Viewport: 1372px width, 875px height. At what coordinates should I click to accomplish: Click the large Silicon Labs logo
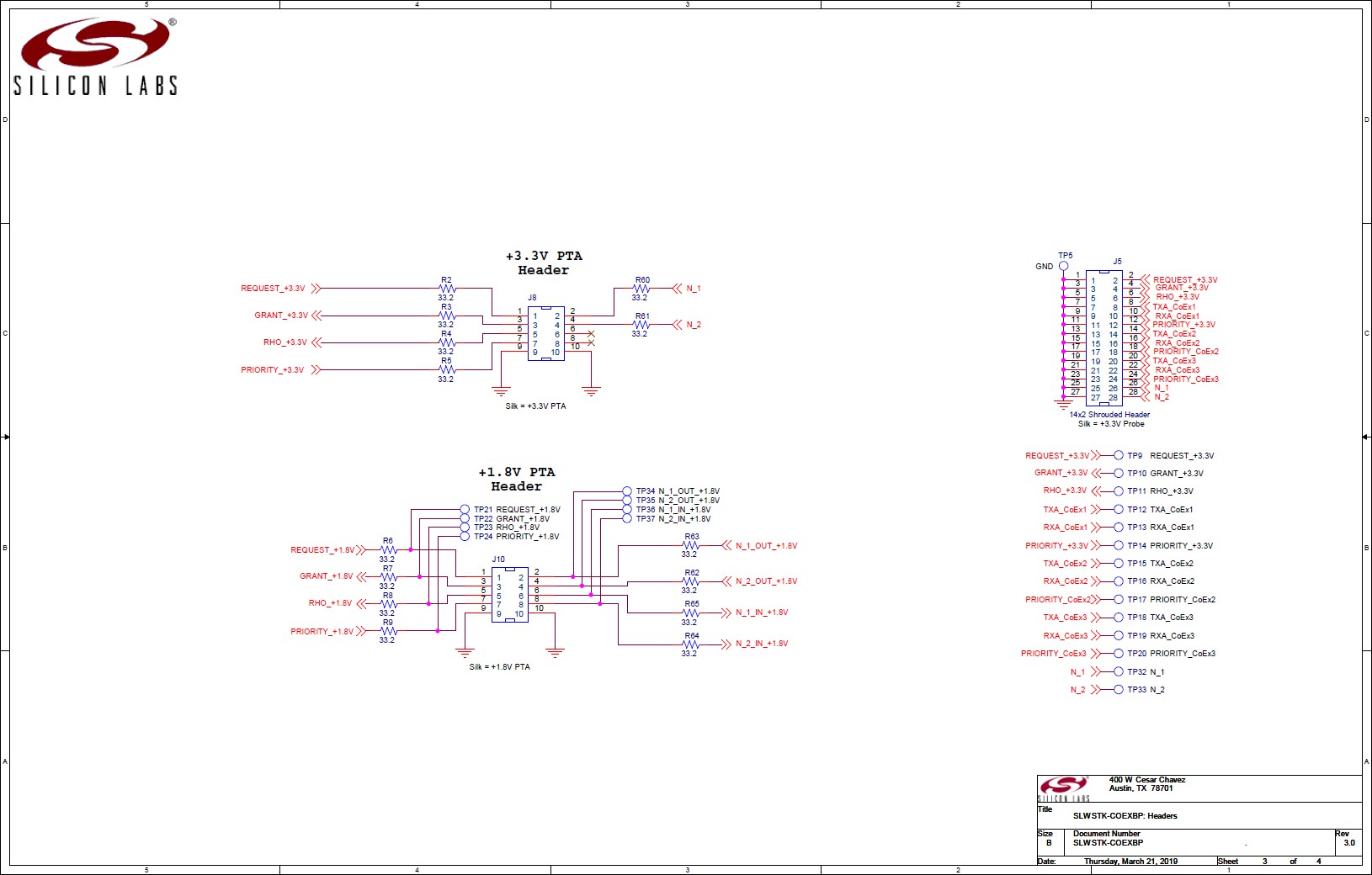coord(95,56)
